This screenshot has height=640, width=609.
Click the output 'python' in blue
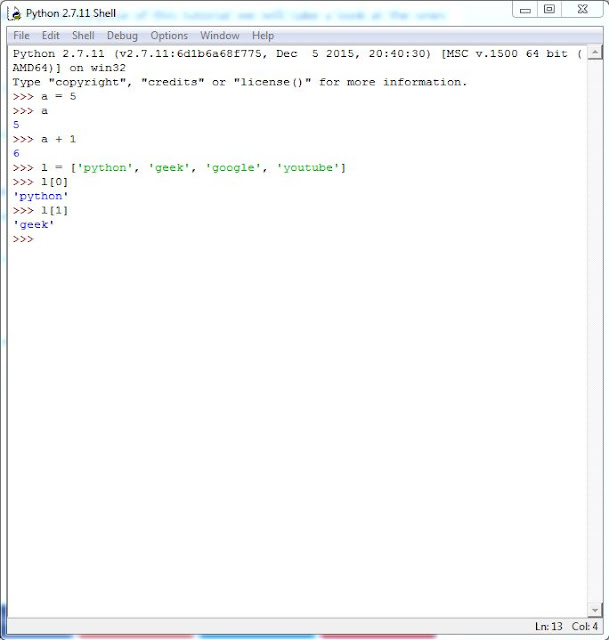coord(40,196)
